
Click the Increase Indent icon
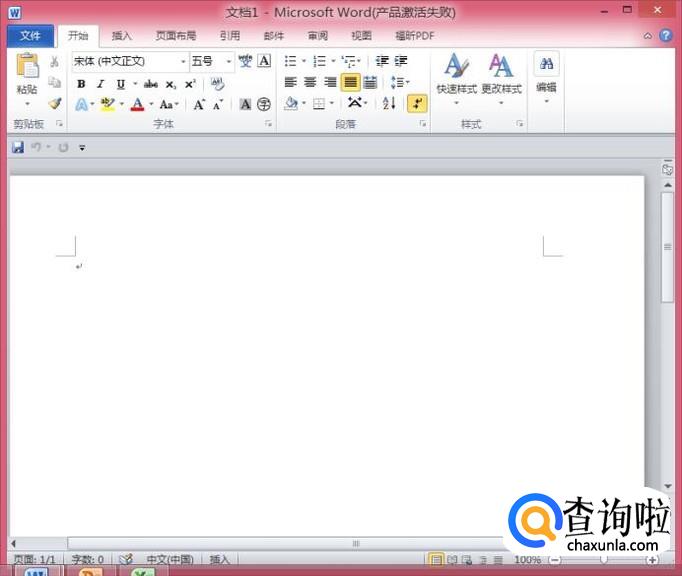tap(401, 61)
